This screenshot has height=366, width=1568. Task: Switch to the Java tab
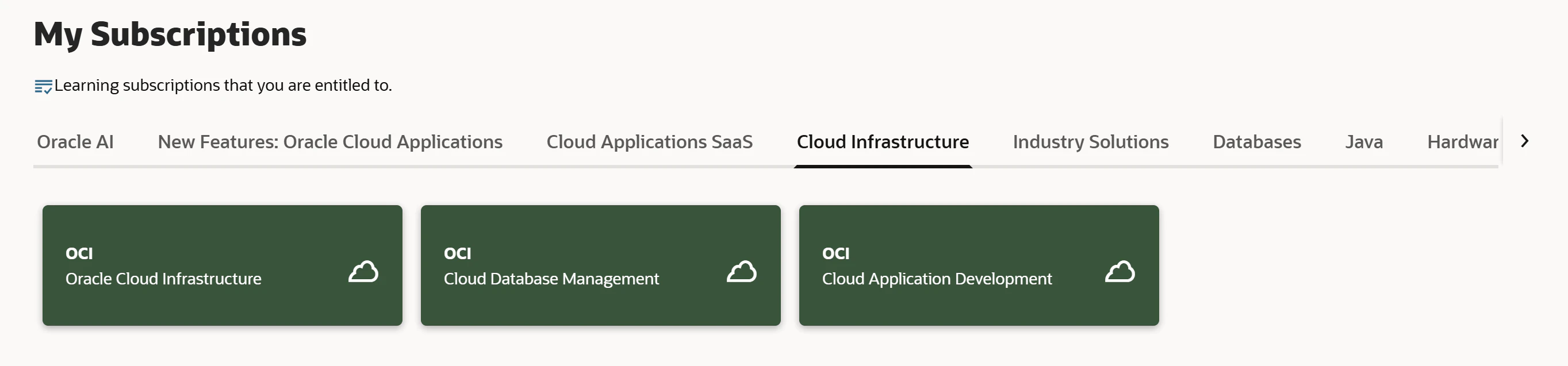click(1363, 142)
